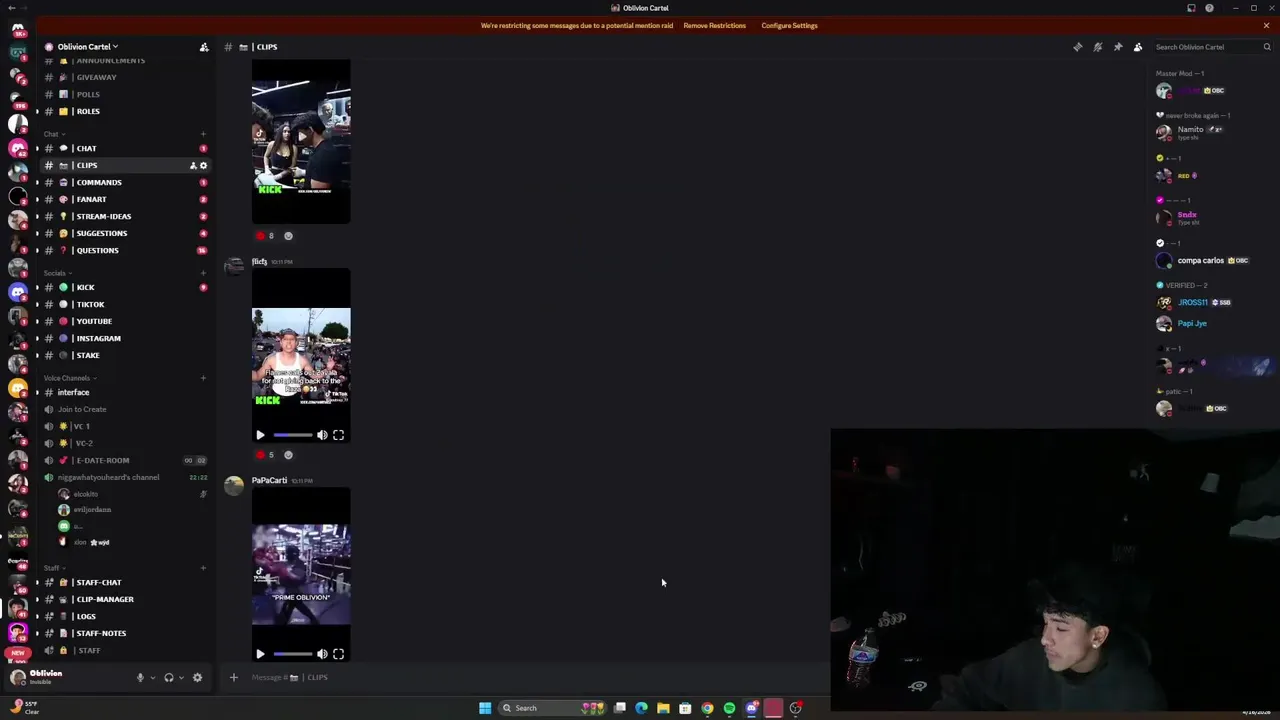This screenshot has width=1280, height=720.
Task: Open the STAFF-CHAT channel
Action: 125,582
